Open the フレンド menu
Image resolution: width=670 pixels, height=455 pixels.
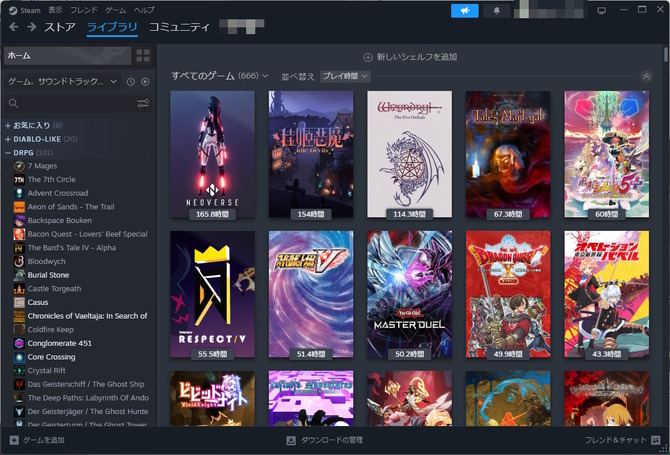84,10
